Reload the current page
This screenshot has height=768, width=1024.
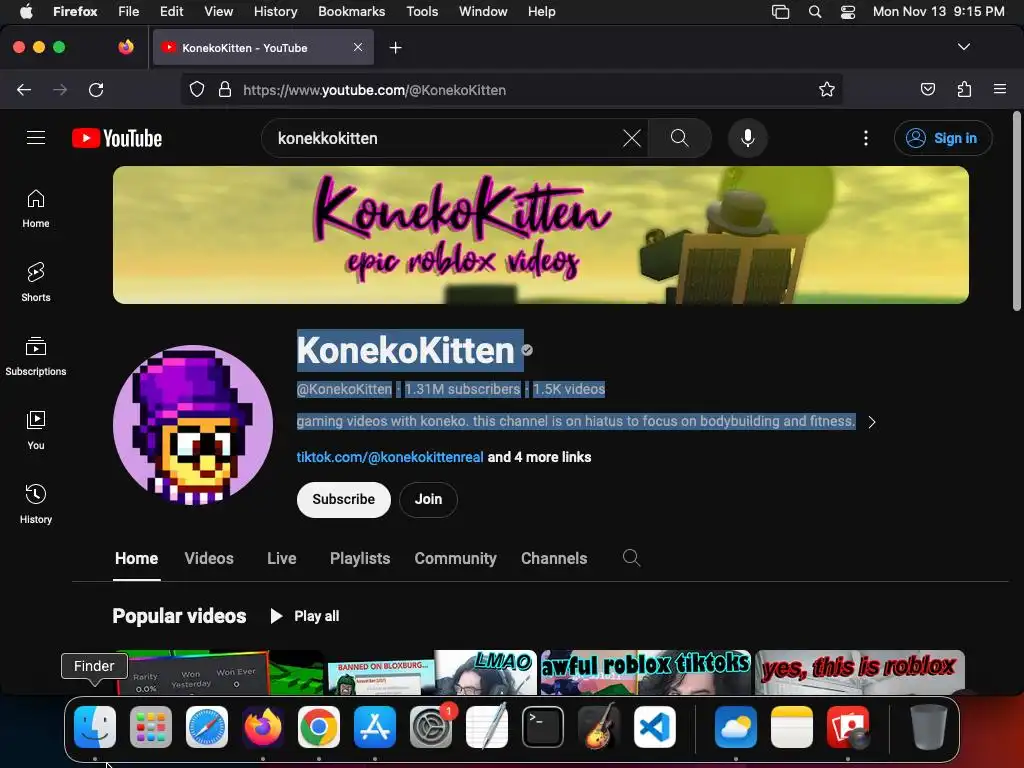click(96, 89)
